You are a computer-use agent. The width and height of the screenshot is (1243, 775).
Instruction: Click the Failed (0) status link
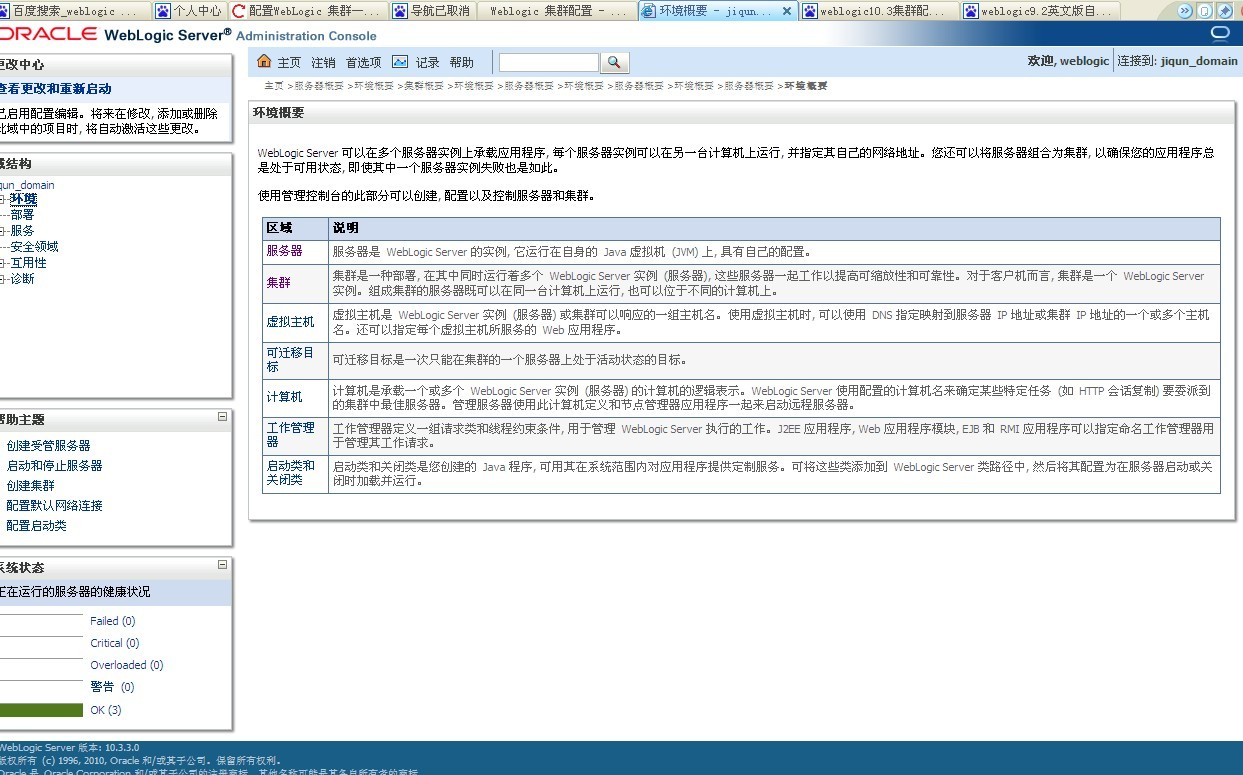pyautogui.click(x=112, y=621)
